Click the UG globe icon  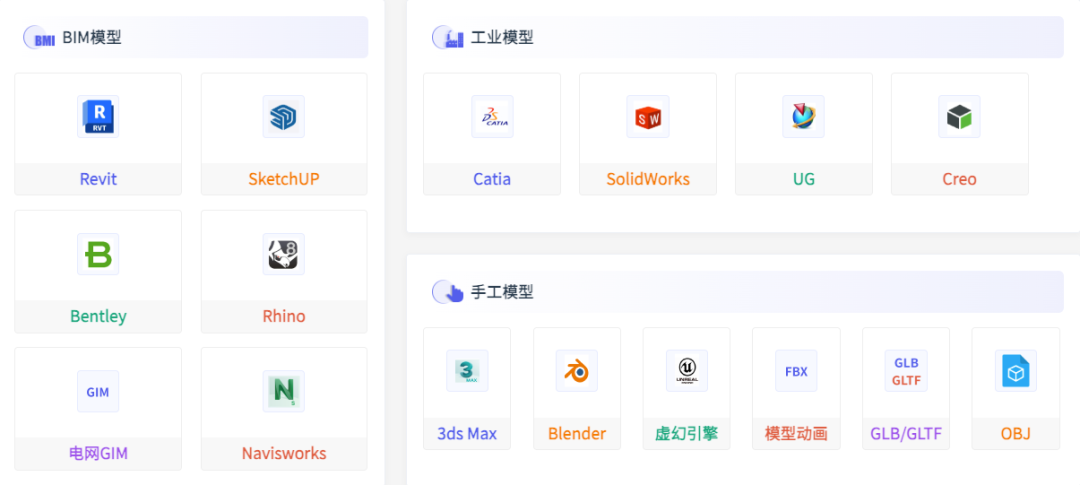tap(803, 116)
